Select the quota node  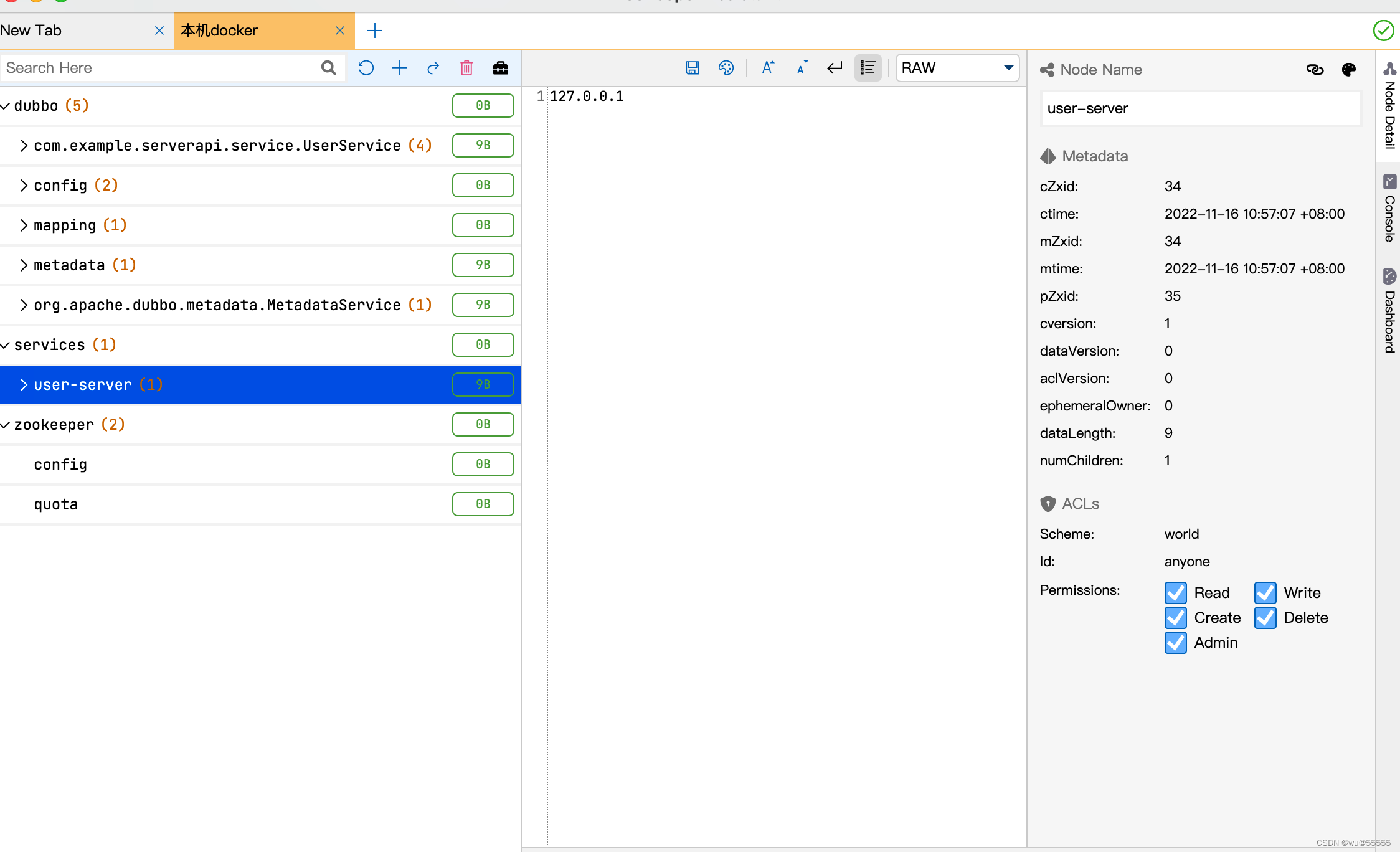[260, 504]
